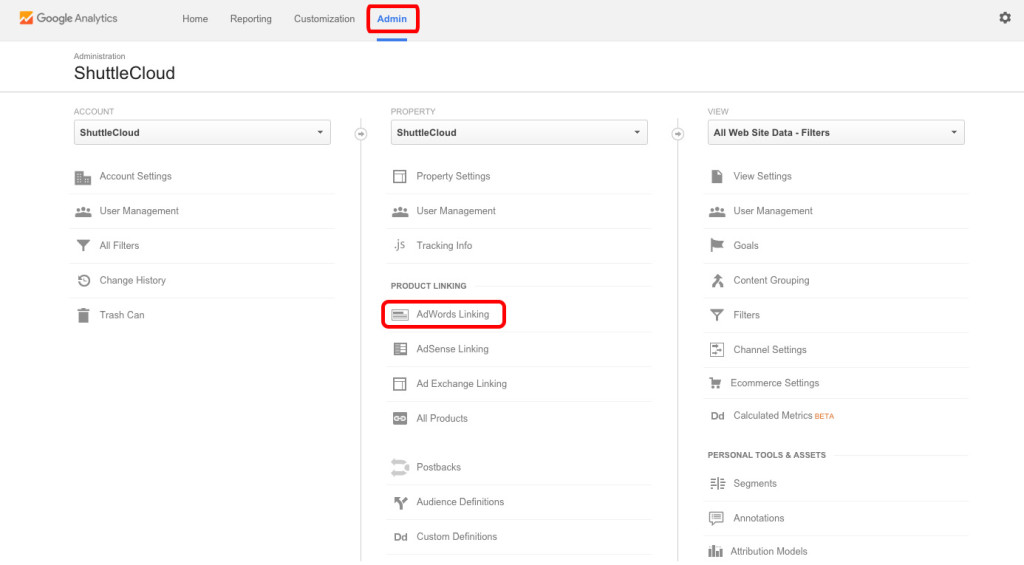
Task: Open account-level User Management link
Action: (139, 211)
